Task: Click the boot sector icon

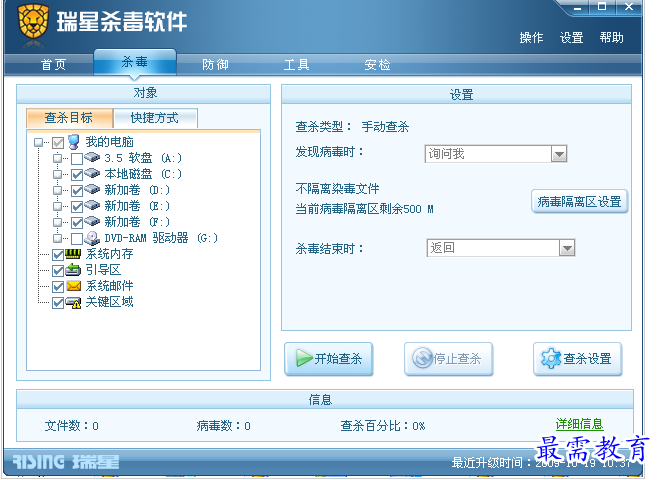Action: point(73,270)
